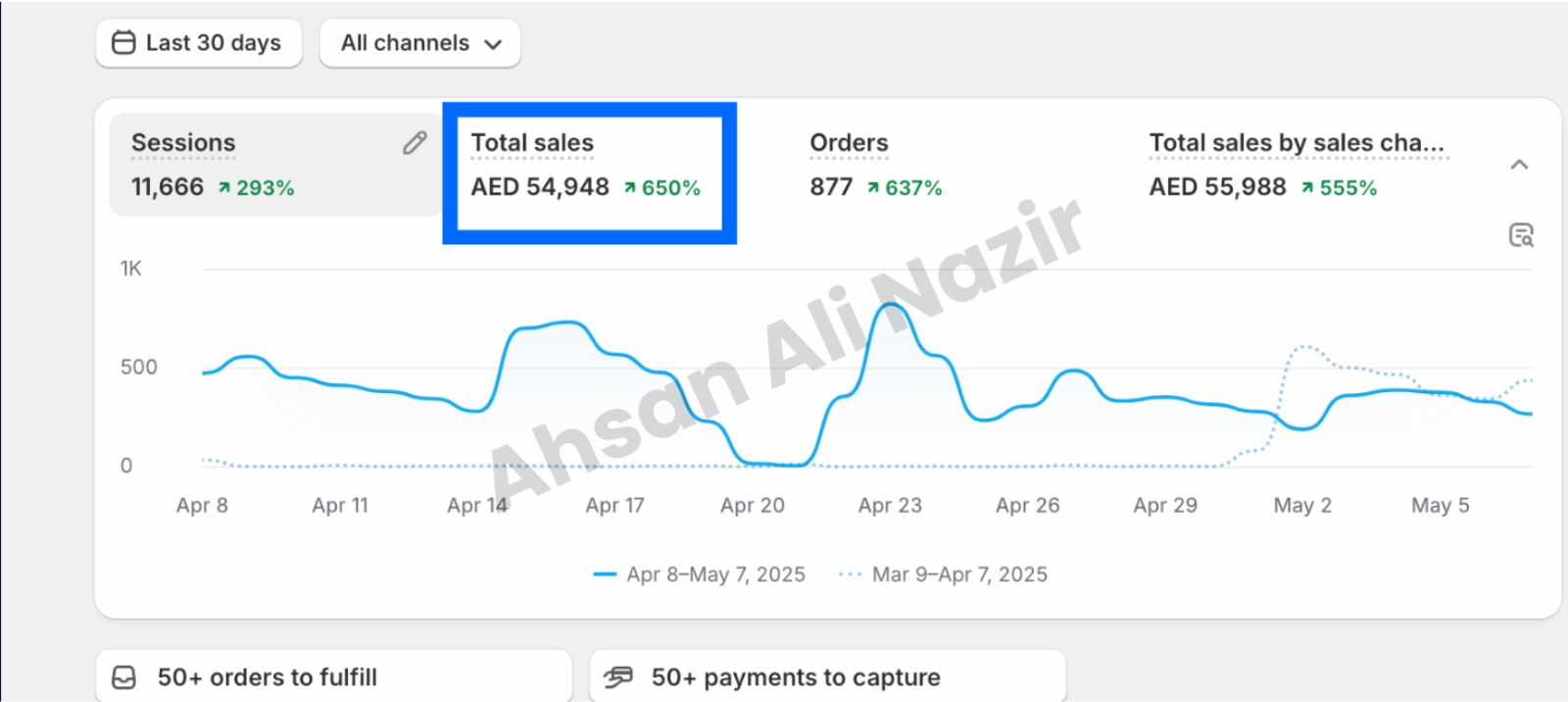
Task: Click the calendar icon in date filter
Action: click(123, 42)
